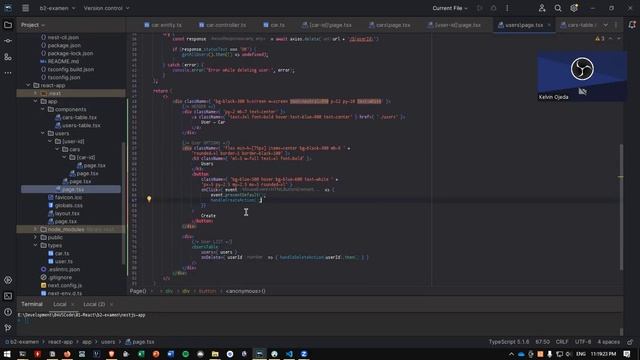Open the Services tool window icon
This screenshot has width=640, height=360.
(x=8, y=280)
